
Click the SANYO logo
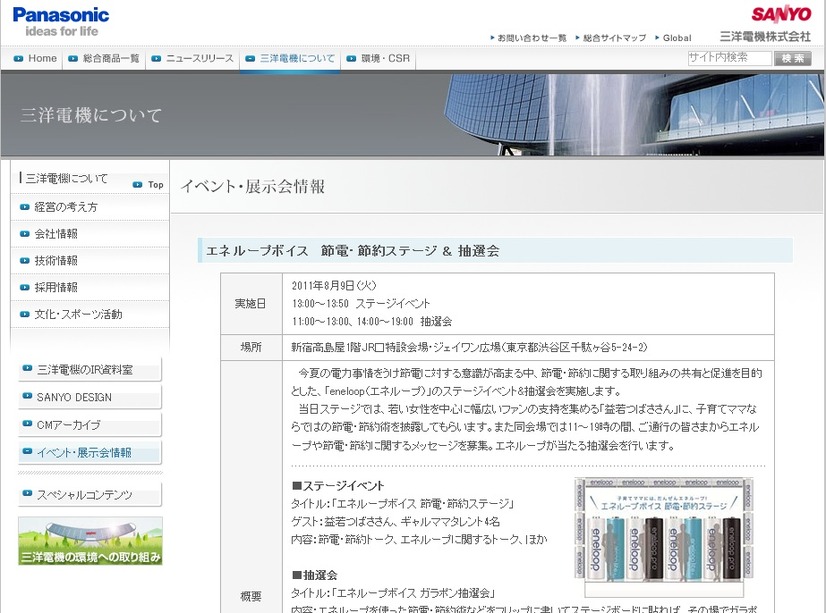[781, 14]
